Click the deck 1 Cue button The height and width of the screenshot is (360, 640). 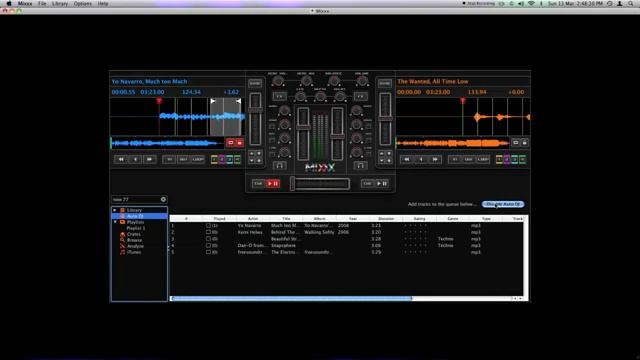pos(258,184)
